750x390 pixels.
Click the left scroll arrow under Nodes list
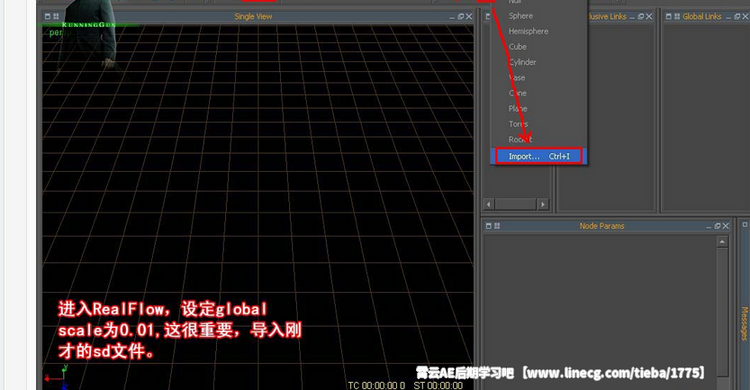coord(488,204)
